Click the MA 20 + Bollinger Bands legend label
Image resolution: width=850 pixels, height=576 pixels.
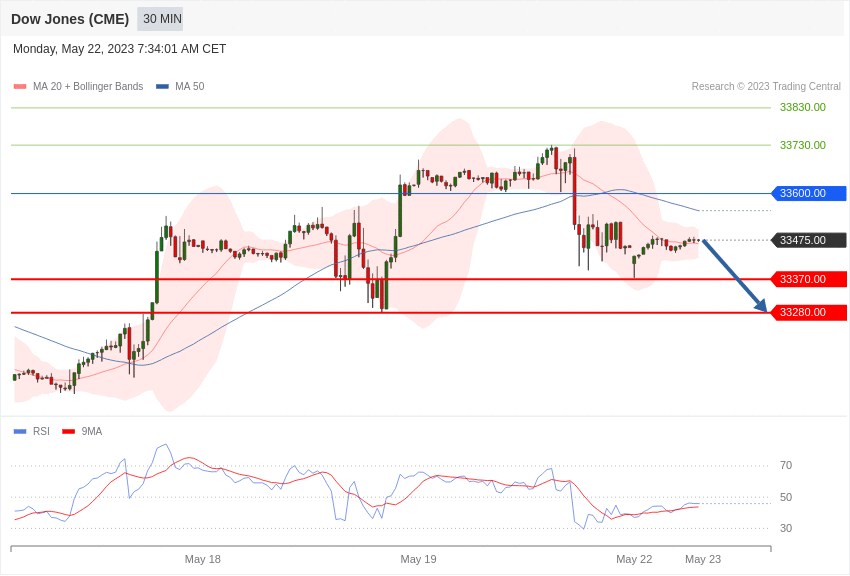(x=88, y=86)
